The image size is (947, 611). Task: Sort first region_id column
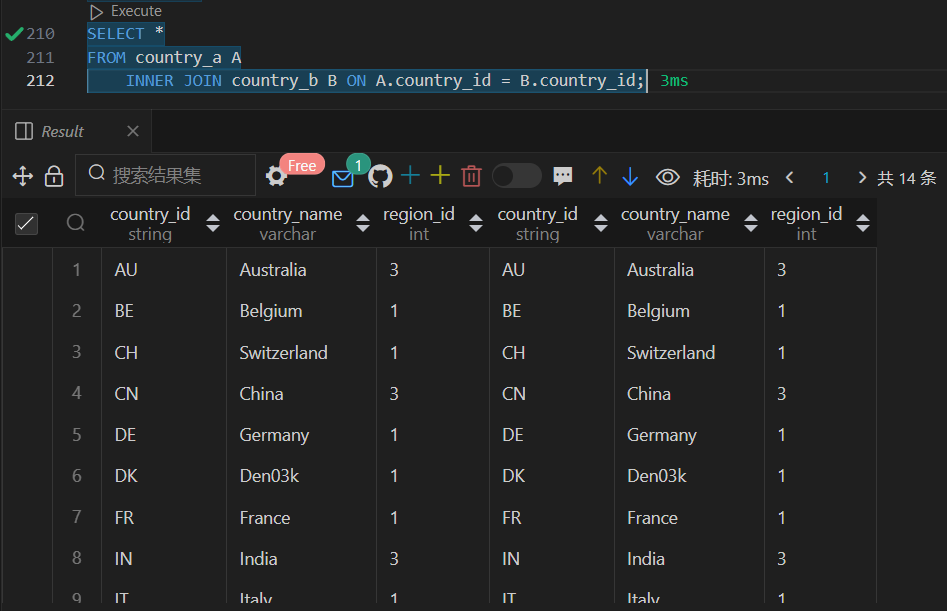[x=476, y=223]
